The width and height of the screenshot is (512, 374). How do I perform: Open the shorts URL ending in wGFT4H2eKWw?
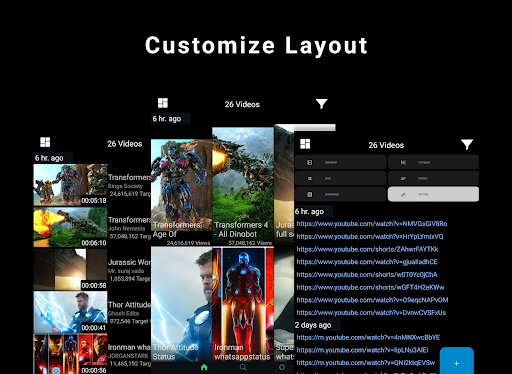tap(370, 287)
